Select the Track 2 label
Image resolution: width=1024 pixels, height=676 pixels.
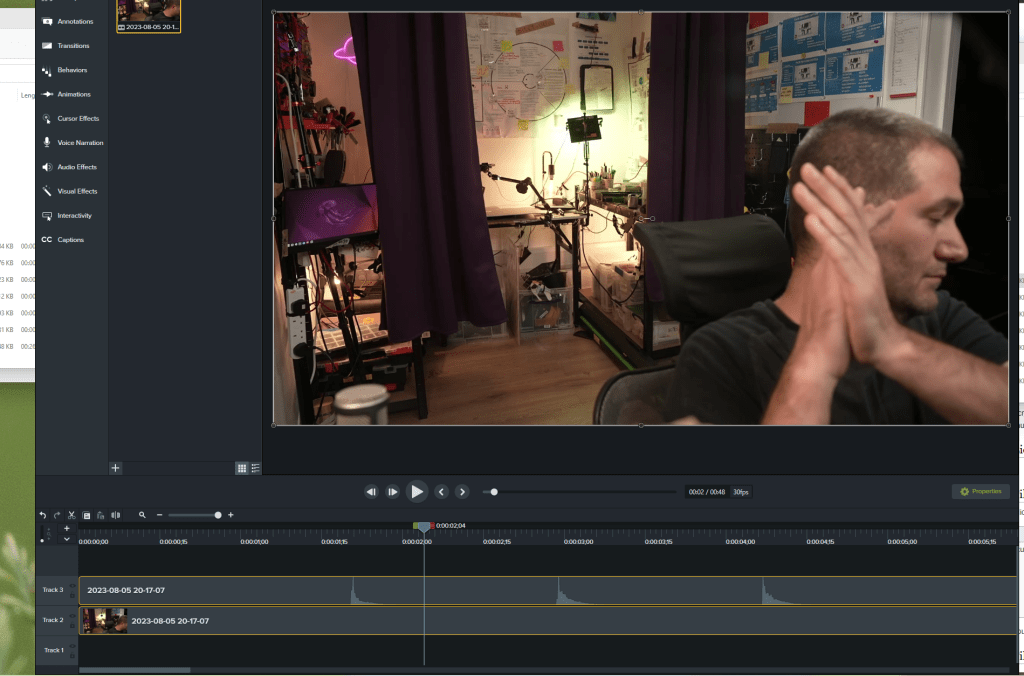pyautogui.click(x=53, y=620)
